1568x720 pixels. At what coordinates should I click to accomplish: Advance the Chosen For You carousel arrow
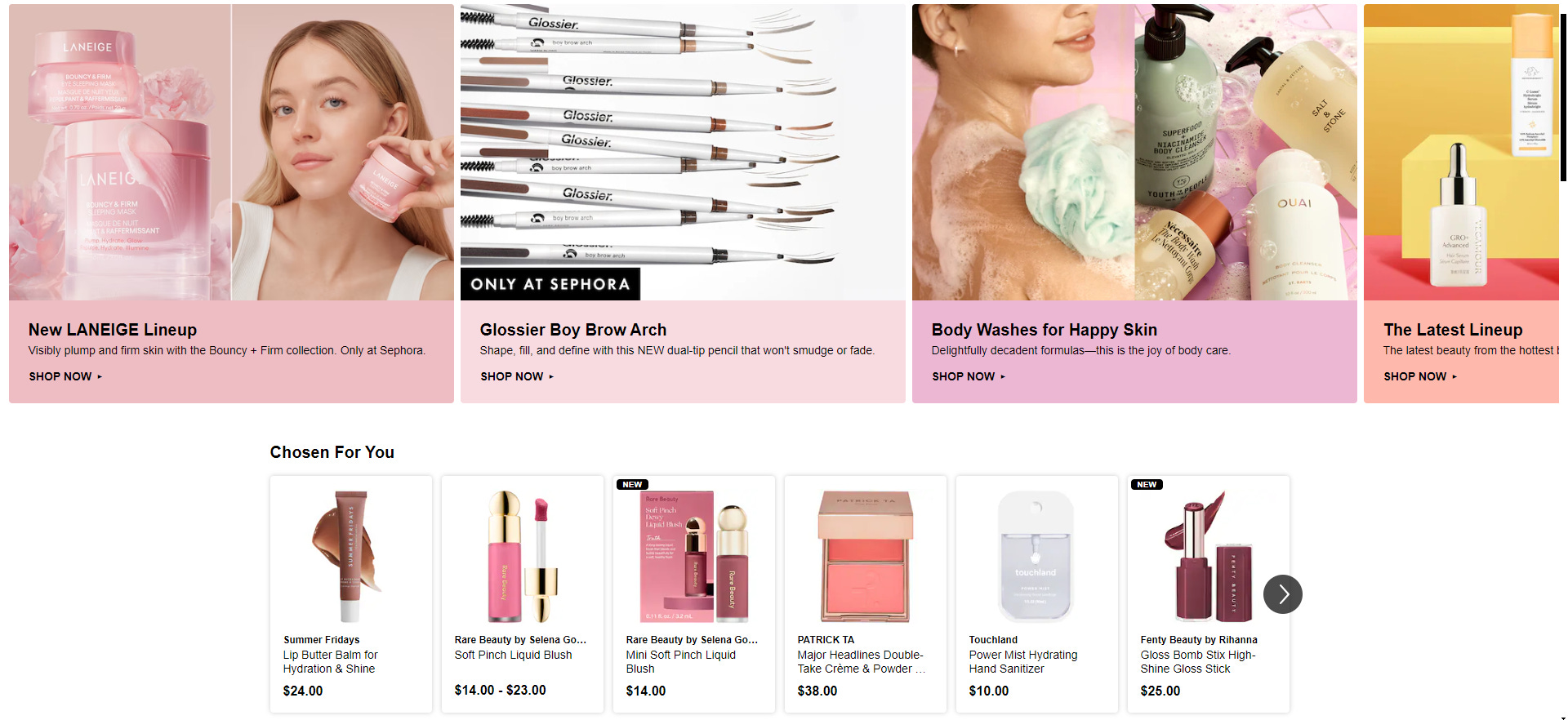1282,594
